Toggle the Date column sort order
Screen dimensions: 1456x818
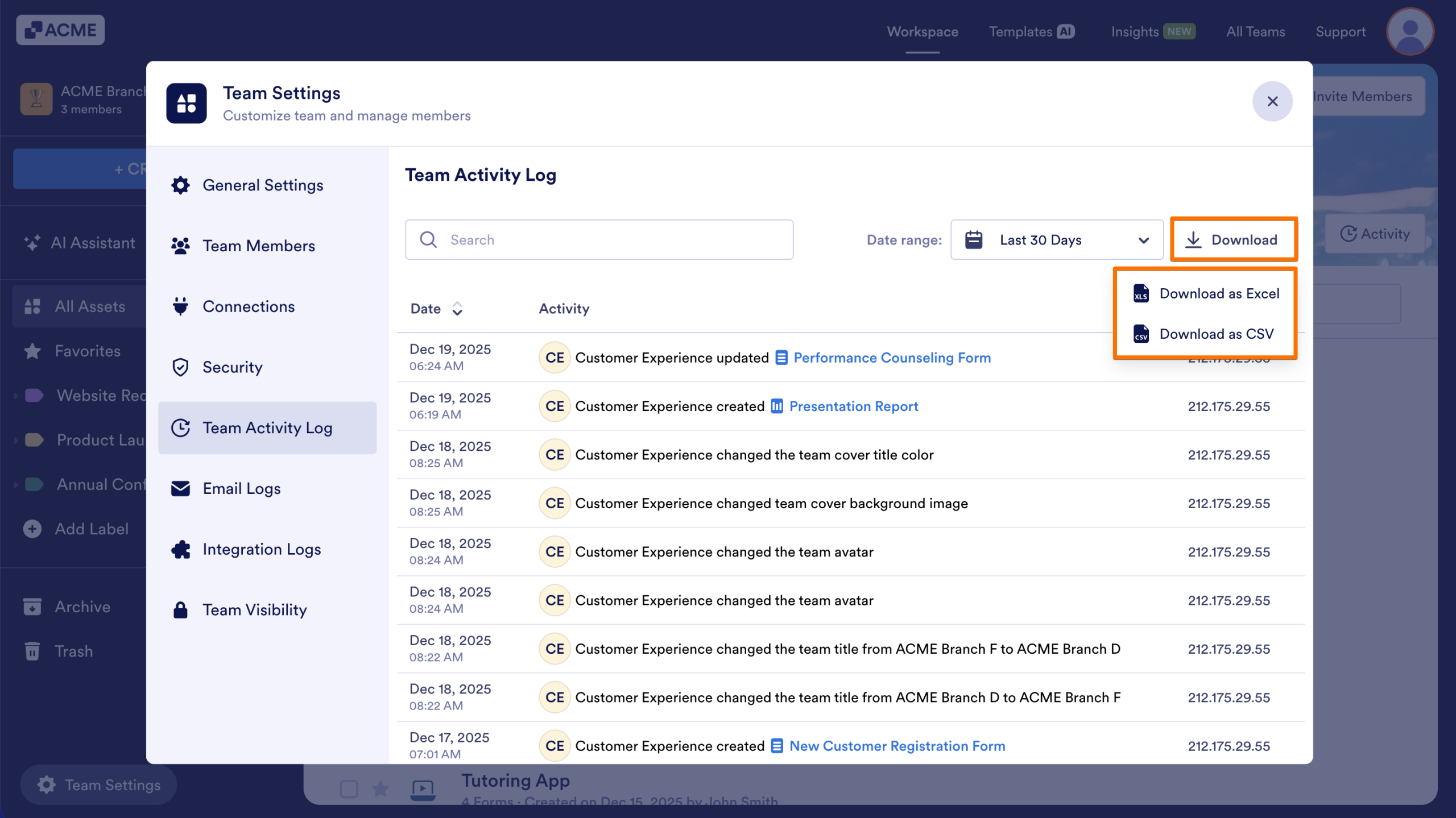(x=458, y=308)
